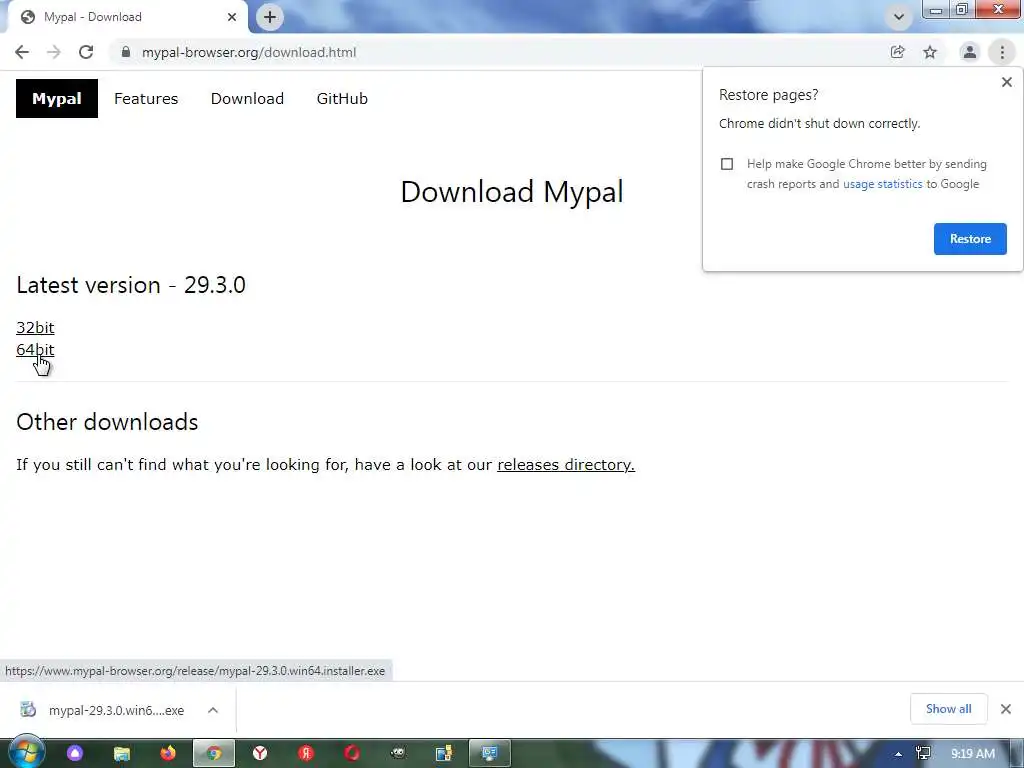
Task: Open File Explorer from the taskbar
Action: 121,754
